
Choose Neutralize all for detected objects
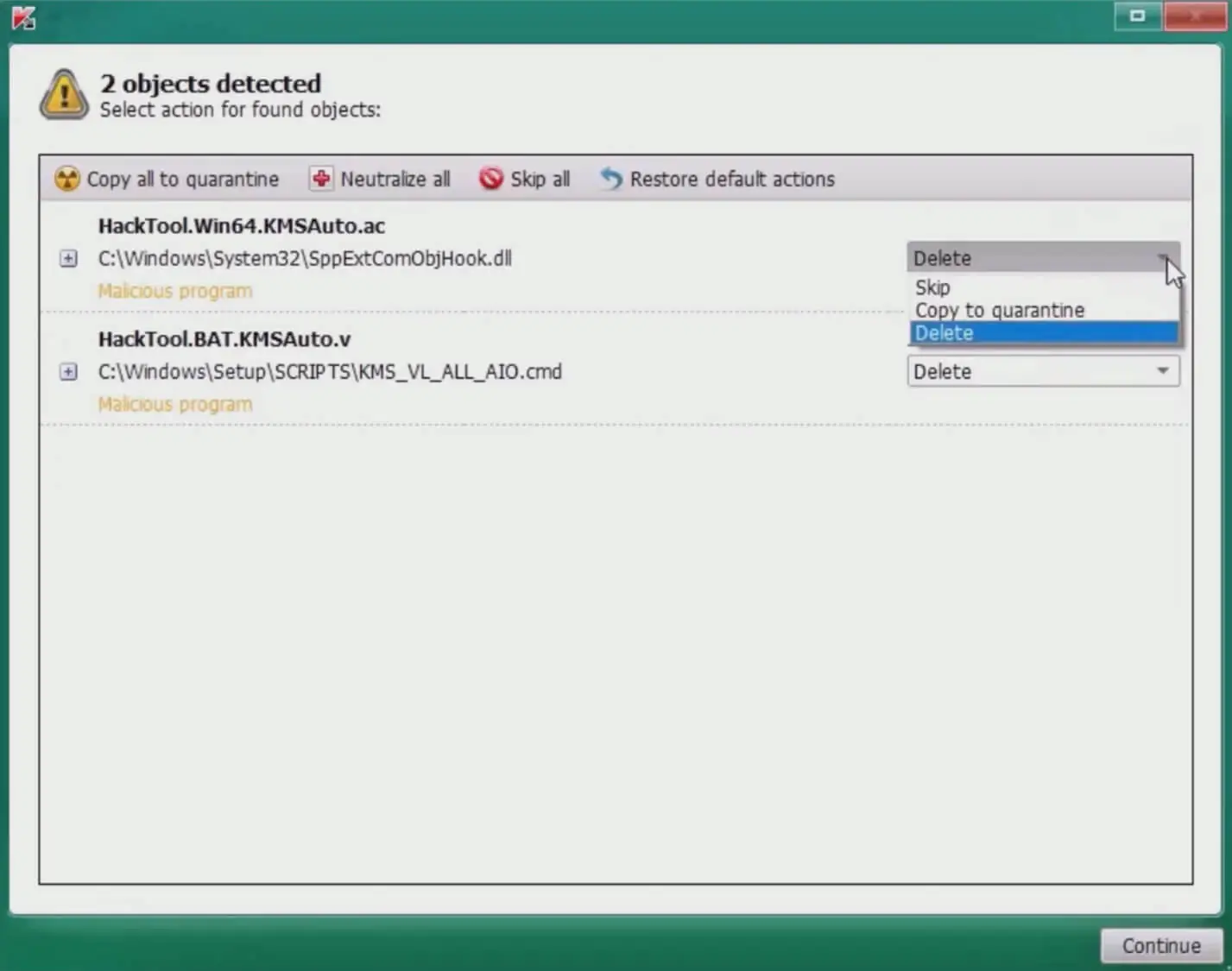pyautogui.click(x=381, y=179)
